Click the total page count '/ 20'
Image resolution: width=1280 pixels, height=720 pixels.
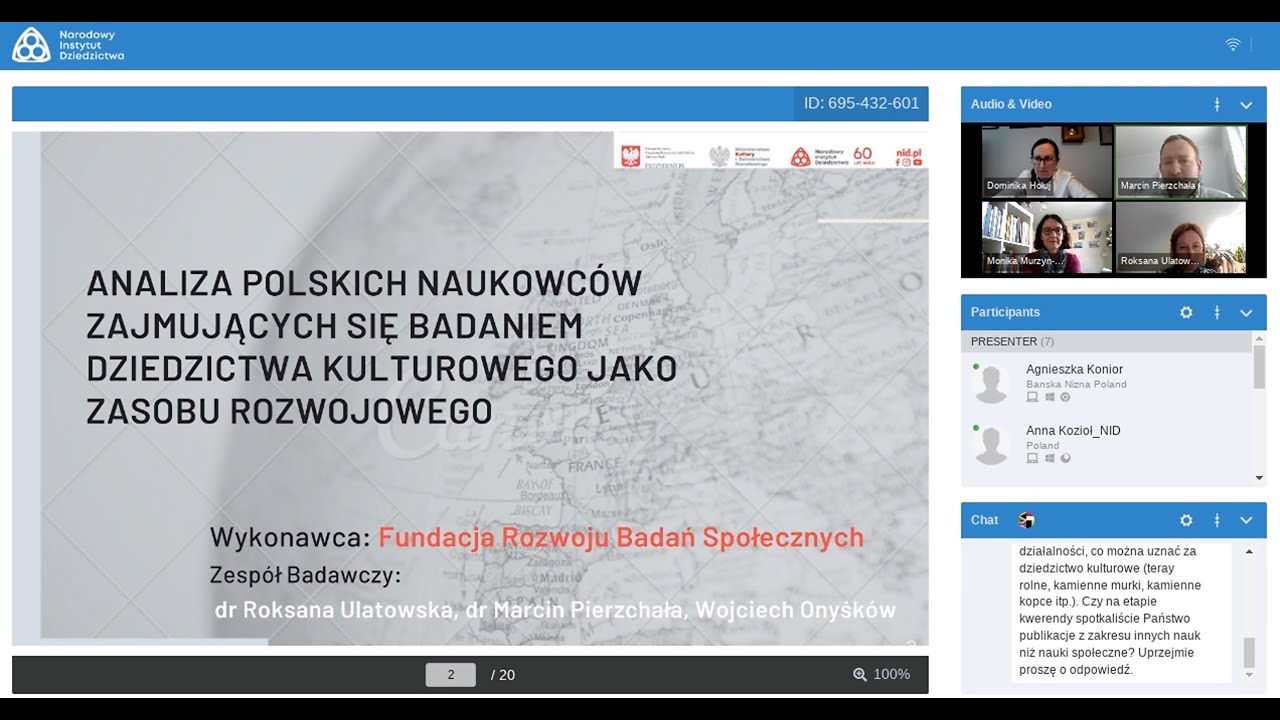tap(503, 675)
